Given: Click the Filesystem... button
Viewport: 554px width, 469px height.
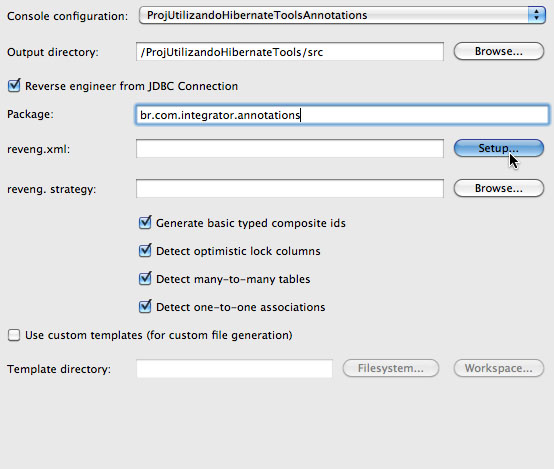Looking at the screenshot, I should tap(391, 368).
